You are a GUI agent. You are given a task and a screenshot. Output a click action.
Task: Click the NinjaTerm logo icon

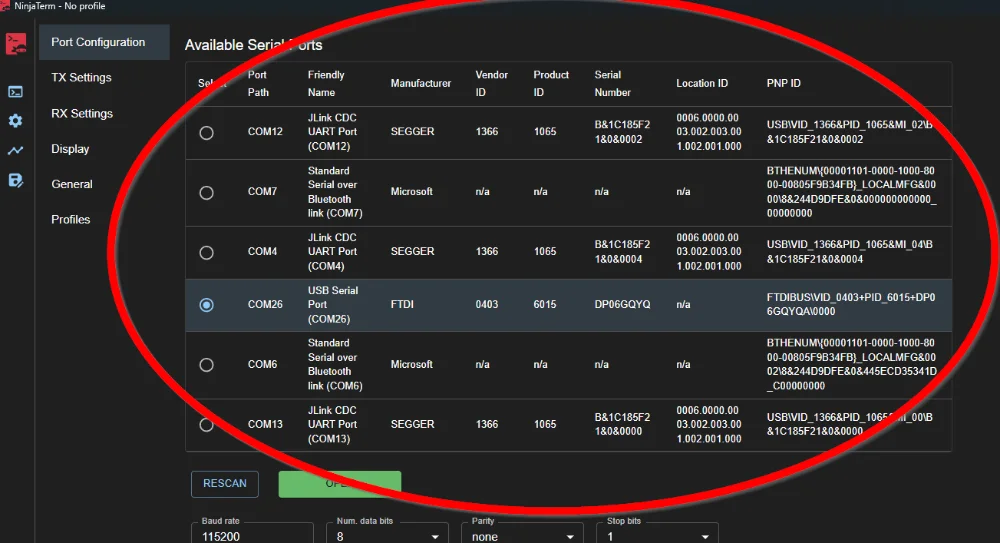(15, 44)
